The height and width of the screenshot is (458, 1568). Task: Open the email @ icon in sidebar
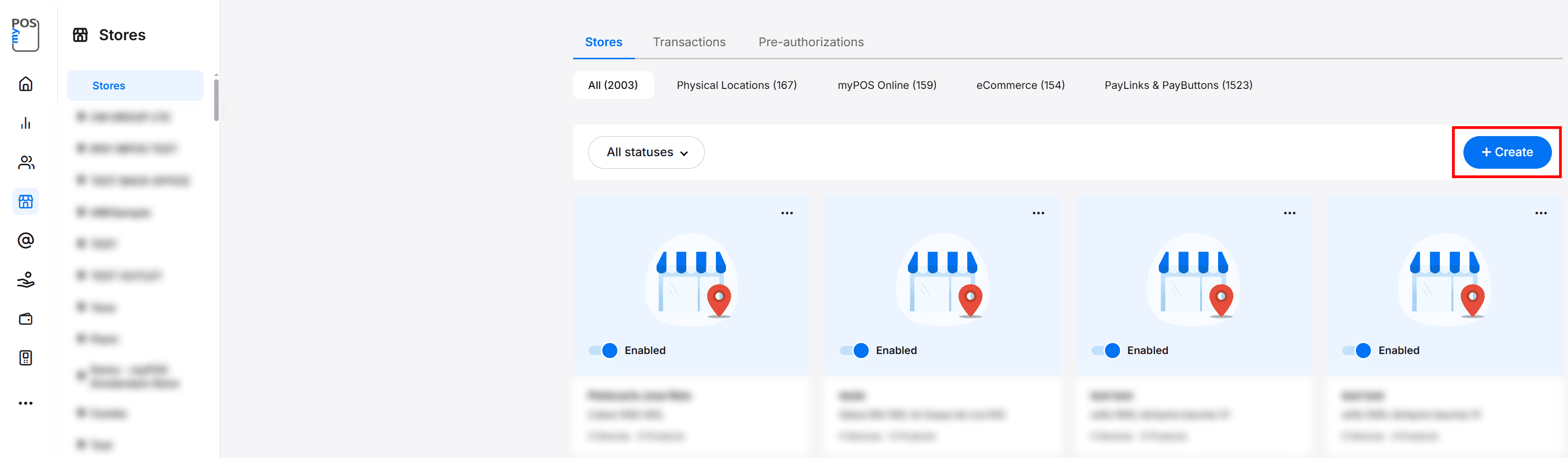25,240
